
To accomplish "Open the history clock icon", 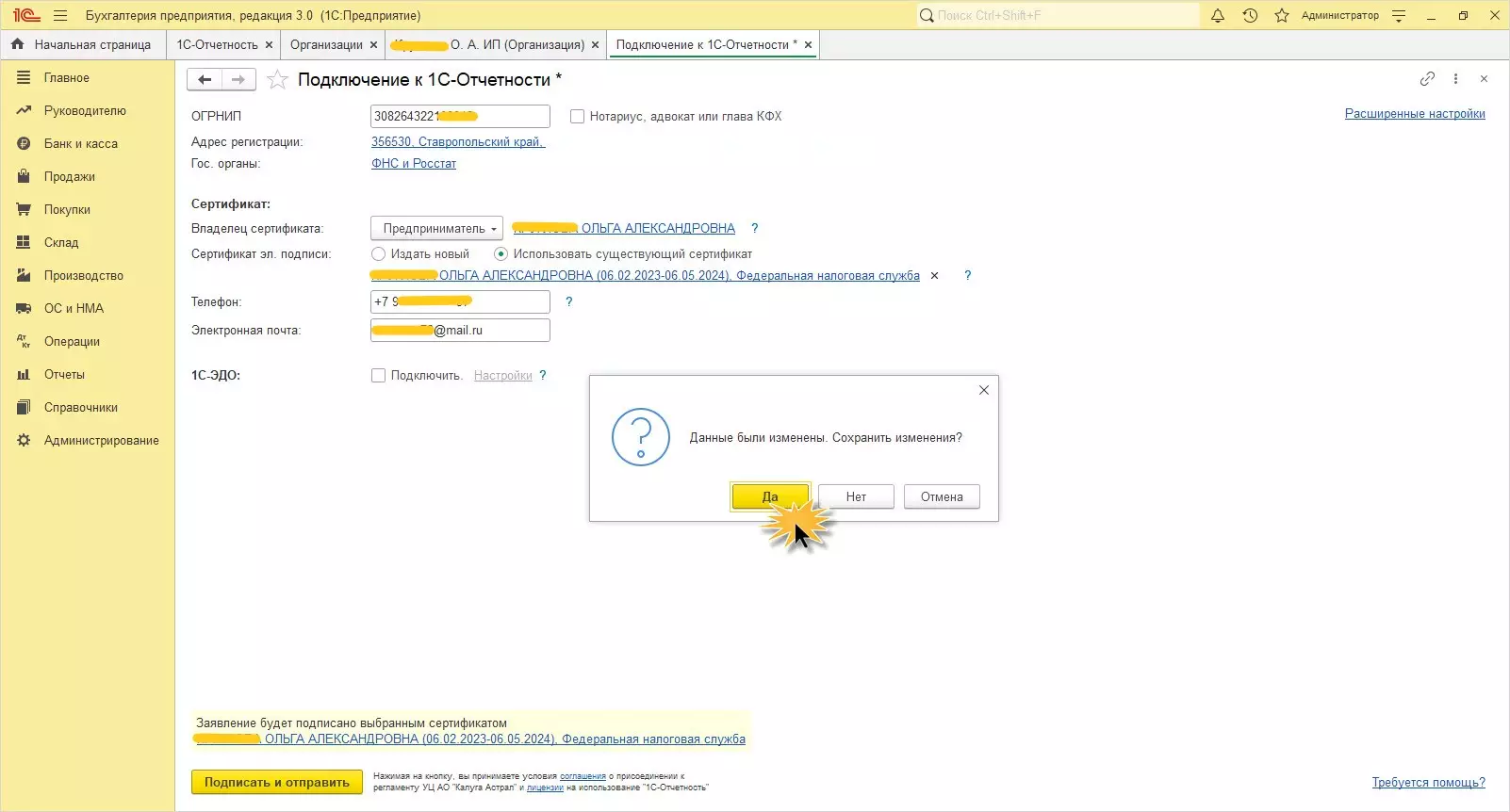I will pyautogui.click(x=1250, y=15).
